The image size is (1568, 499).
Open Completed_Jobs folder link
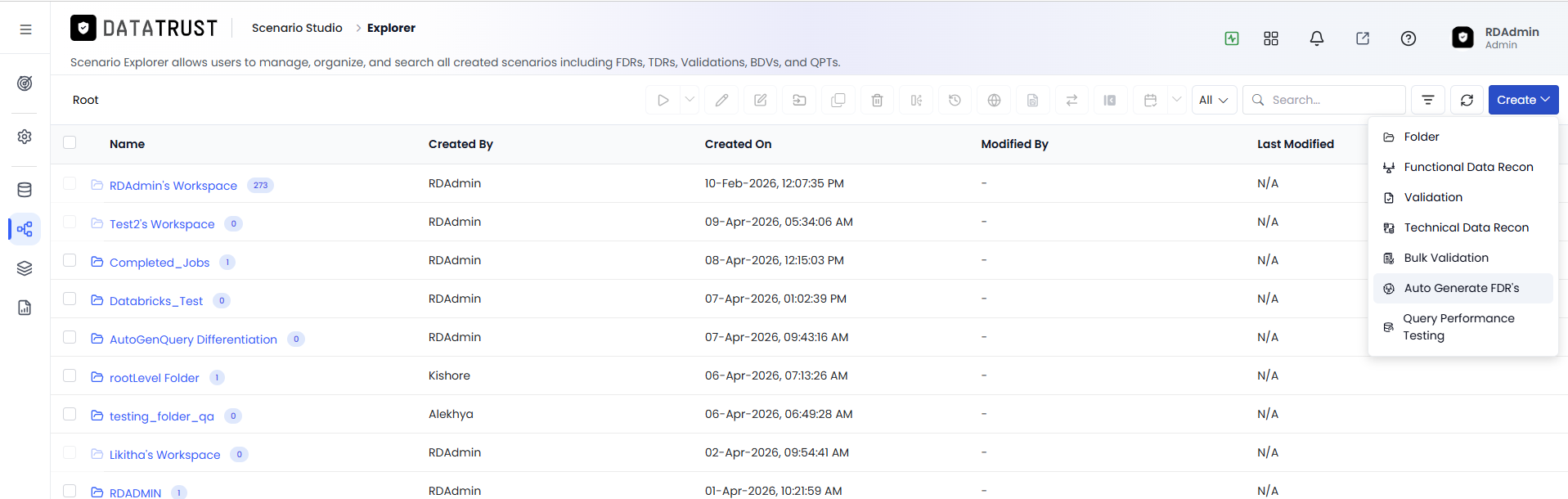(x=159, y=263)
